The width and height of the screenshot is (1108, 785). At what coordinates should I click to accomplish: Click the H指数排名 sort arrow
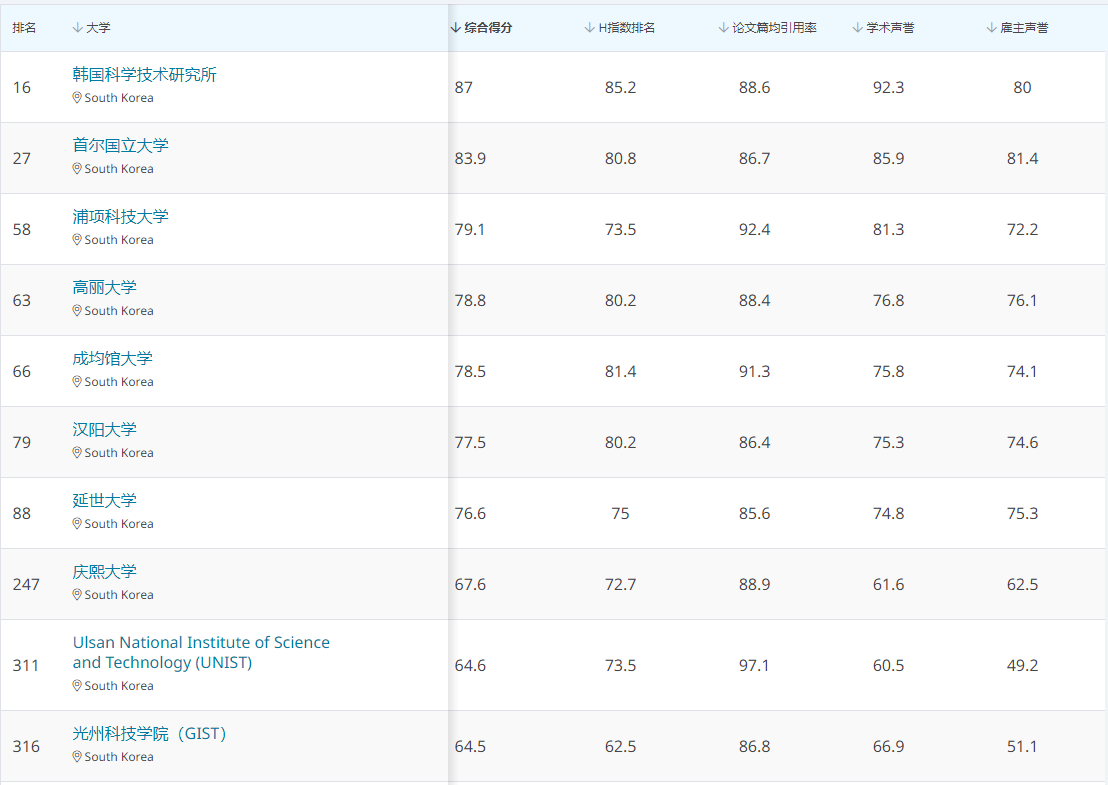point(590,28)
